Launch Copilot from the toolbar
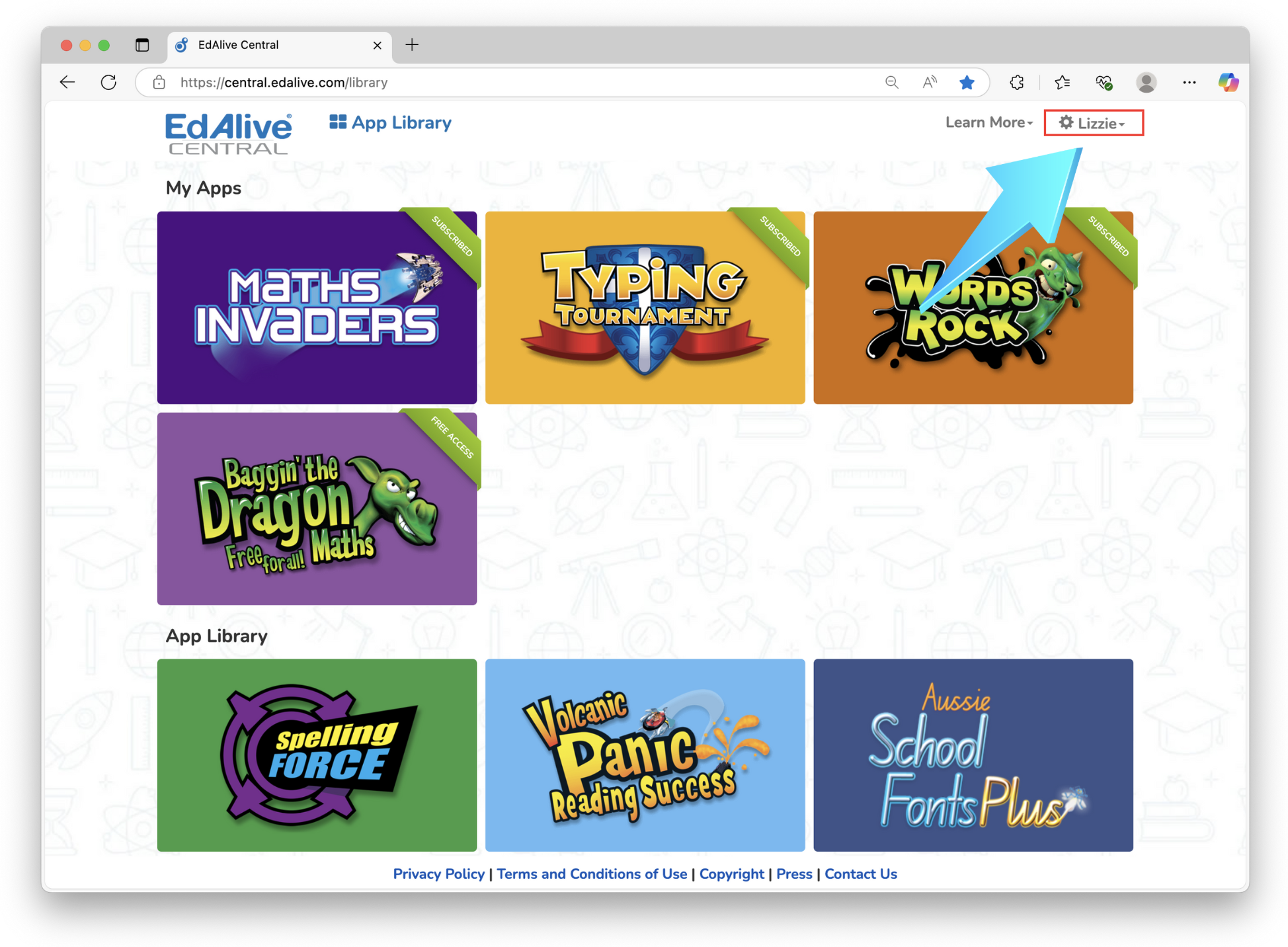 tap(1228, 82)
